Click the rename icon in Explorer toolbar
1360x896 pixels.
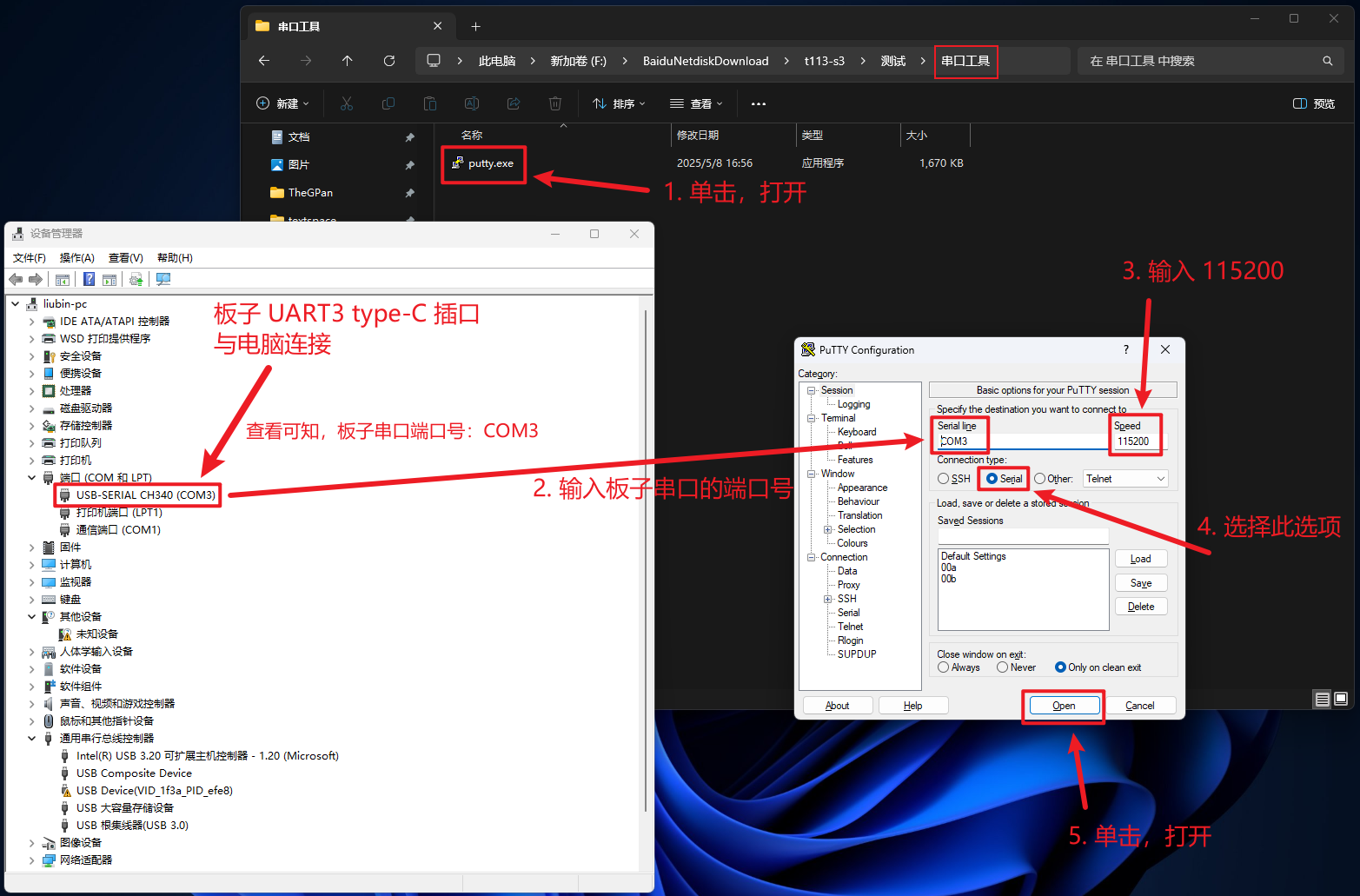pos(472,103)
